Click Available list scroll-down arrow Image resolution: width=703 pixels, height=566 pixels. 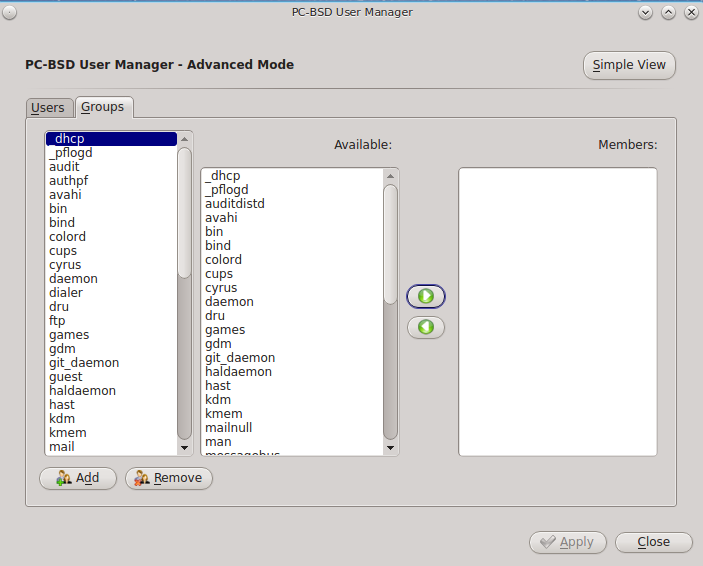(x=390, y=448)
